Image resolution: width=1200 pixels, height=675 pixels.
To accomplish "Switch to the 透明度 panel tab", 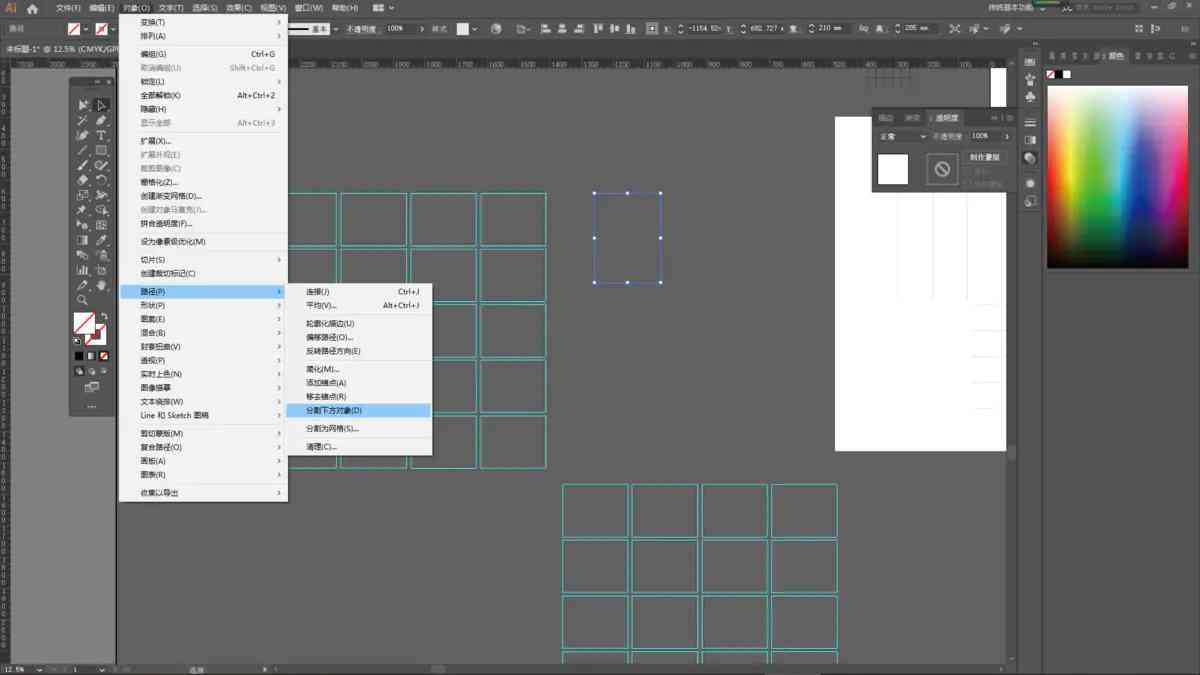I will (945, 118).
